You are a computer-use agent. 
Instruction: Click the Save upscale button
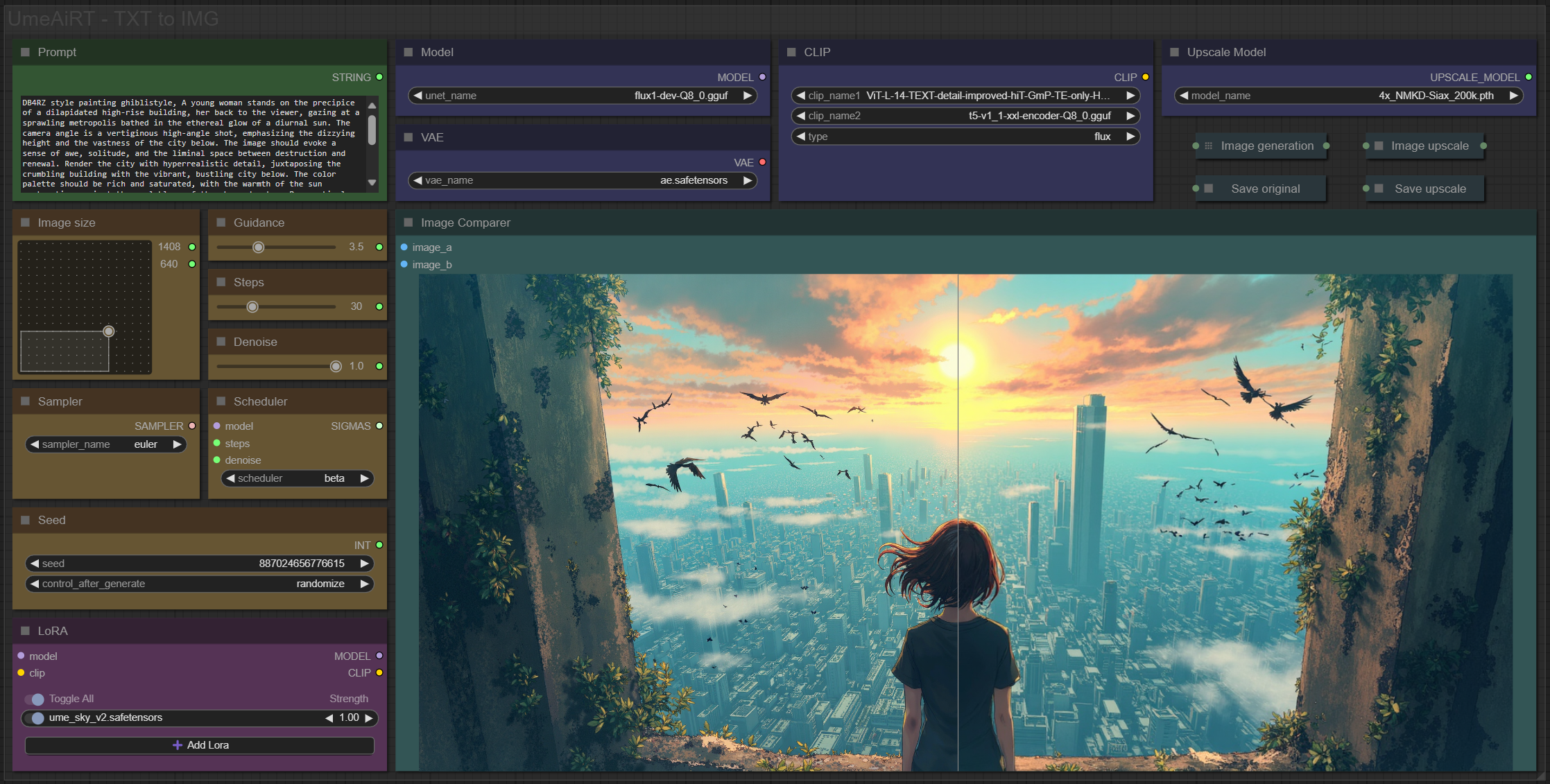(1429, 189)
